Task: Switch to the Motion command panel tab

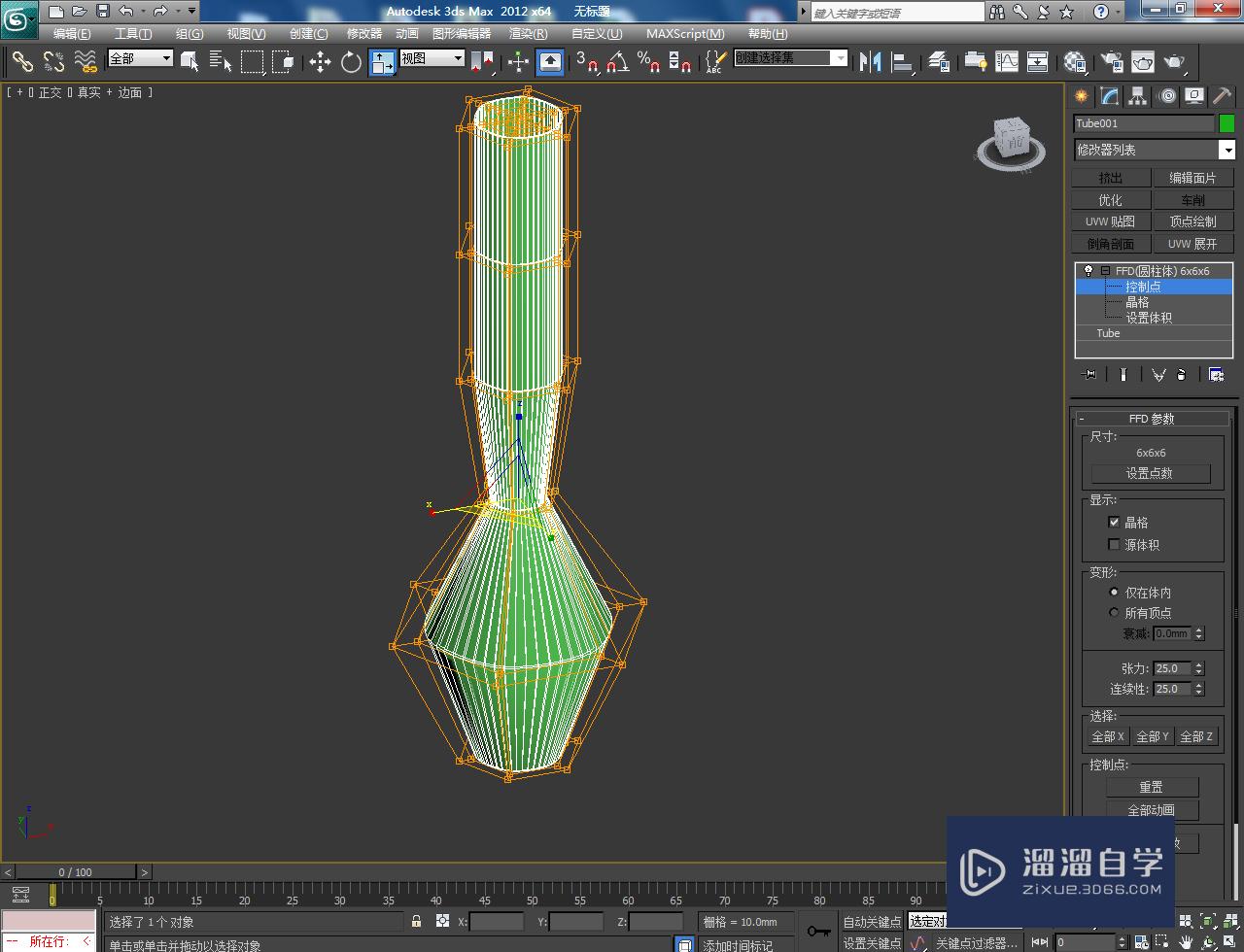Action: tap(1166, 96)
